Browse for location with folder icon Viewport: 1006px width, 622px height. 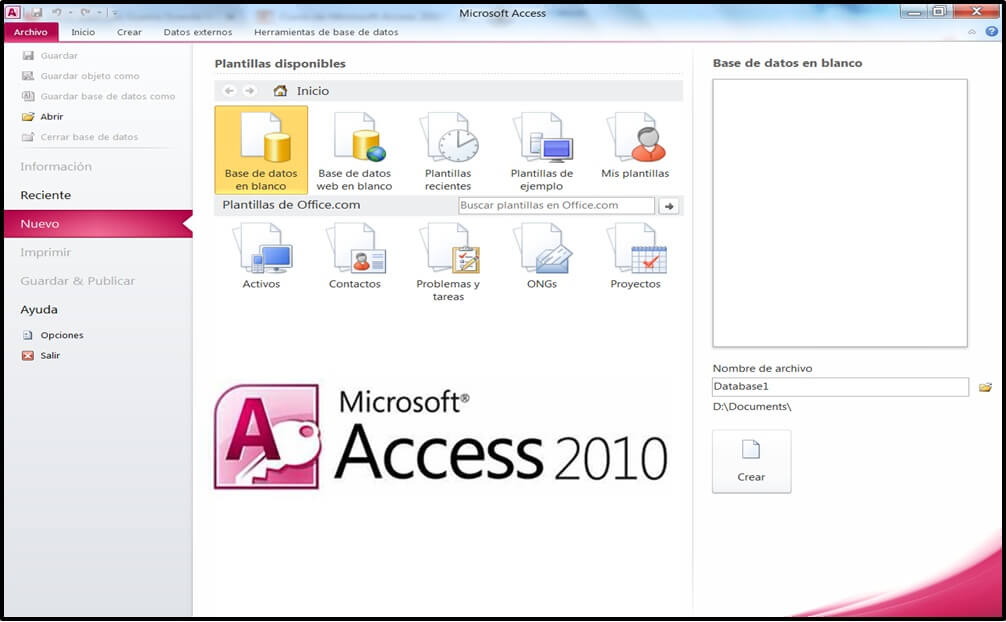click(985, 387)
